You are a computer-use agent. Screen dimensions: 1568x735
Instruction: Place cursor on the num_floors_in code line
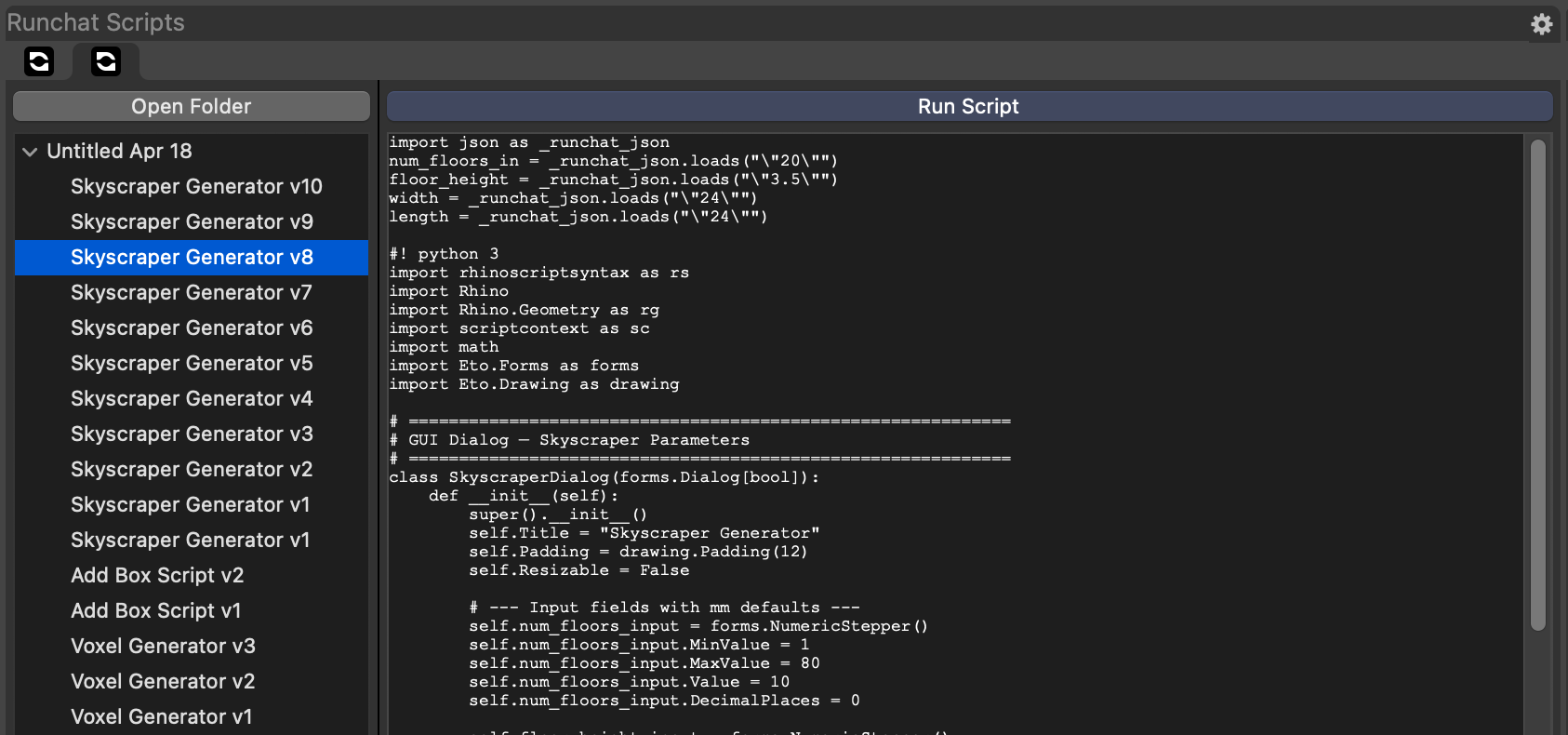pyautogui.click(x=613, y=161)
